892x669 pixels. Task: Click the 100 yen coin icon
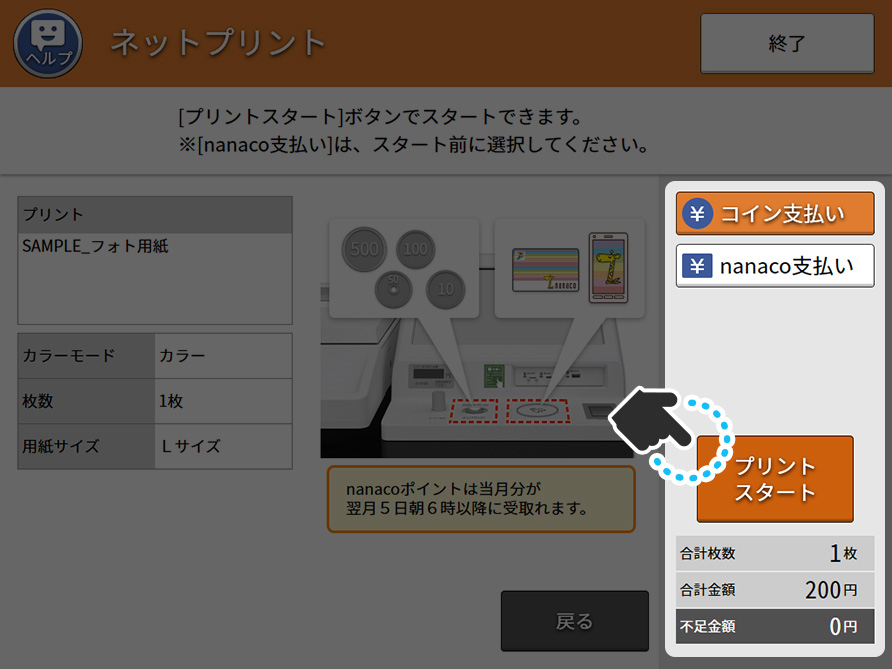[416, 248]
